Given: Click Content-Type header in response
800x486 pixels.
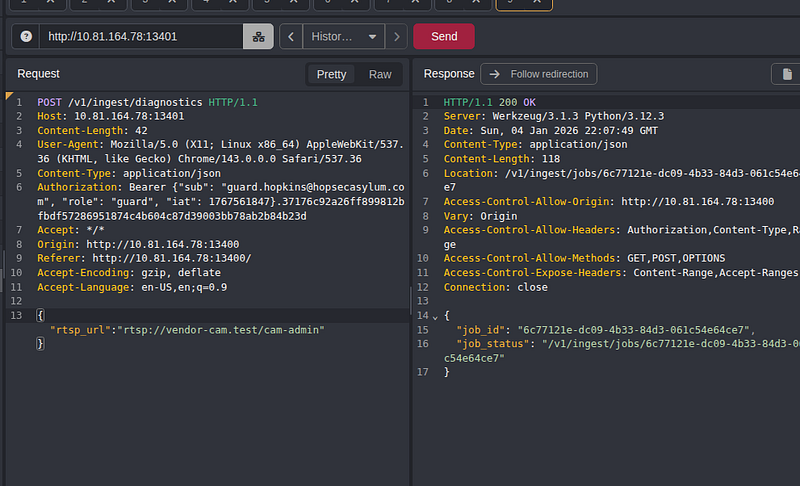Looking at the screenshot, I should 536,144.
